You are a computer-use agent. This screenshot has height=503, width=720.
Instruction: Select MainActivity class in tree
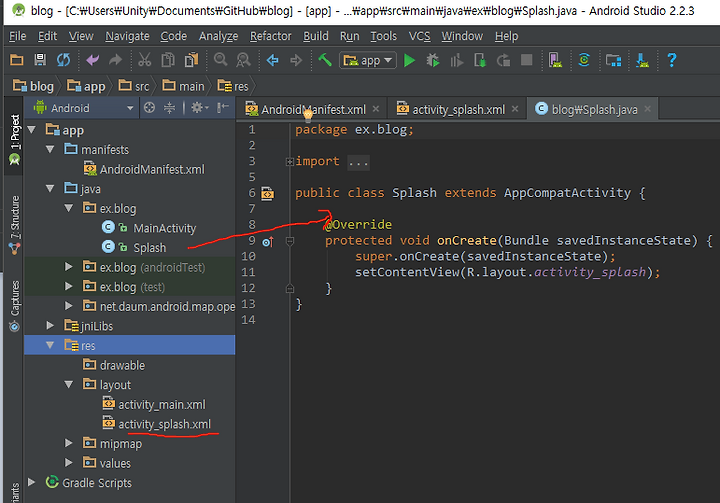coord(164,228)
